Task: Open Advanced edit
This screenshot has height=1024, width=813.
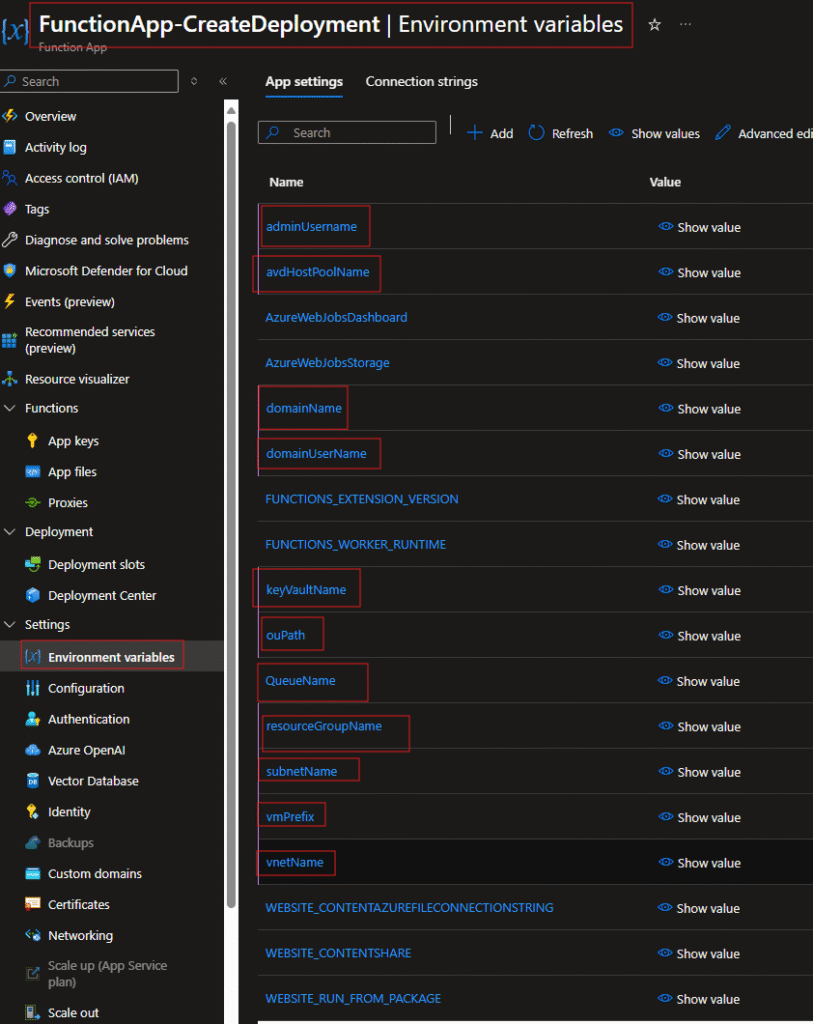Action: click(764, 133)
